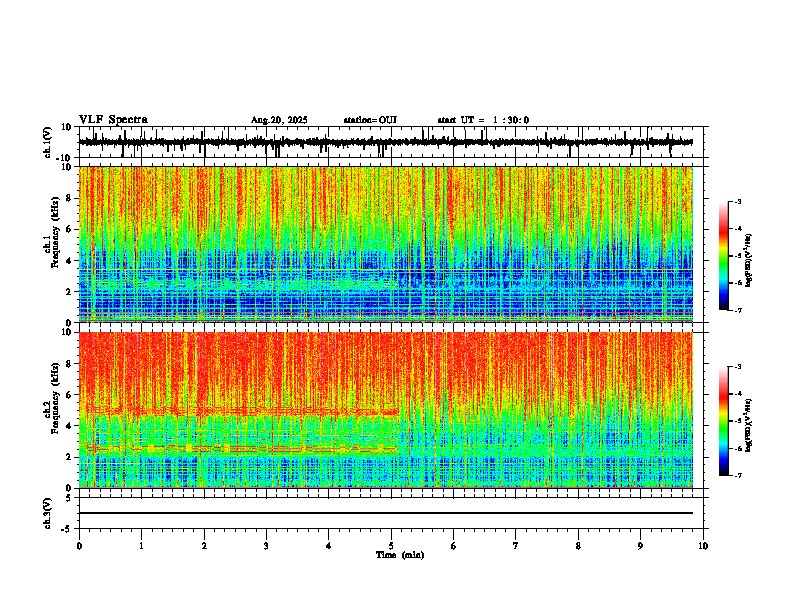Click time axis tick label "7"

[516, 546]
